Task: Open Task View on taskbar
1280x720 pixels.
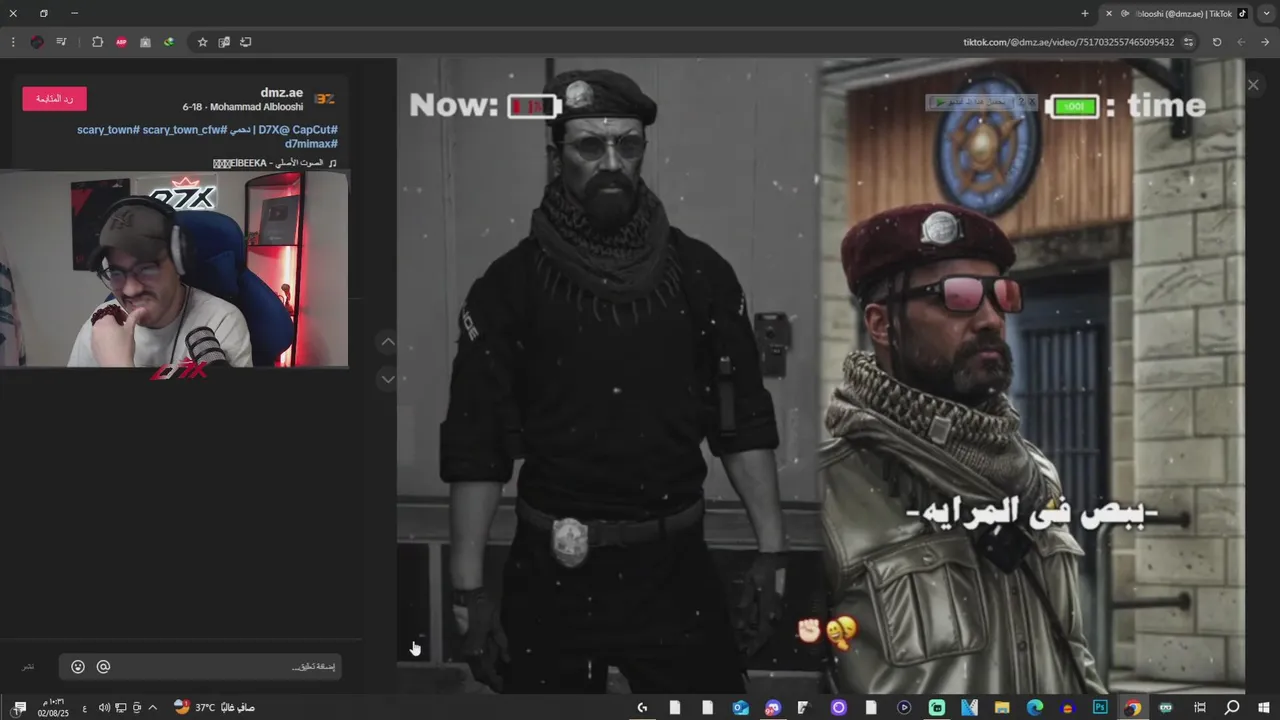Action: click(x=1200, y=707)
